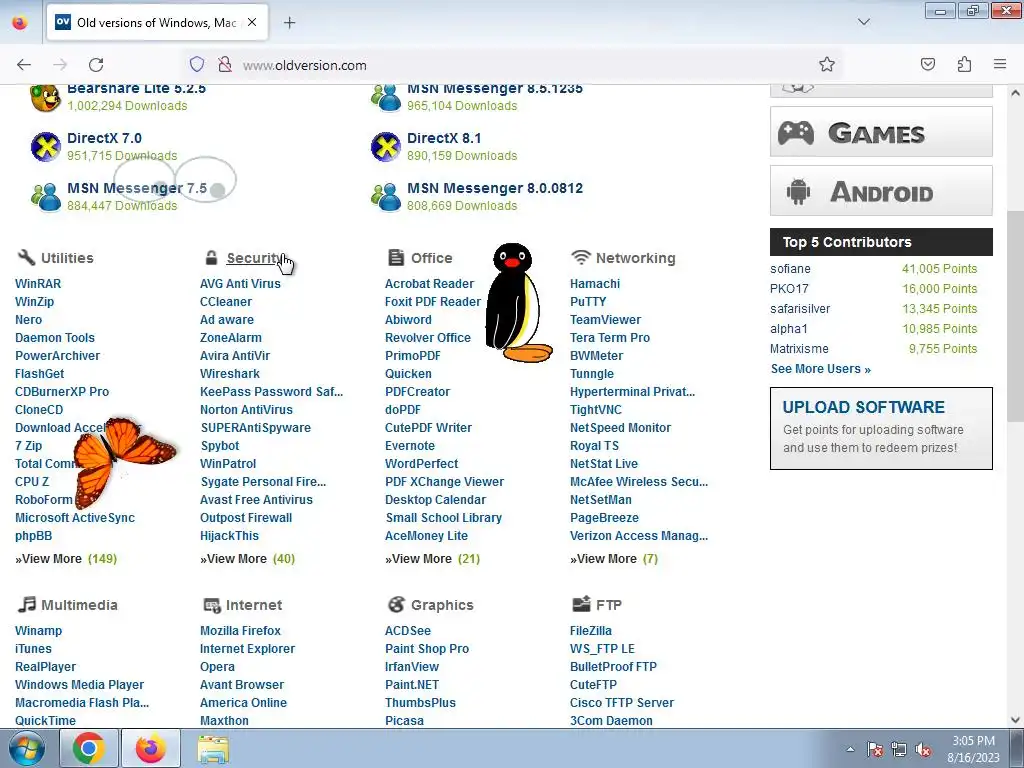Click the insecure connection padlock icon
This screenshot has height=768, width=1024.
point(225,64)
